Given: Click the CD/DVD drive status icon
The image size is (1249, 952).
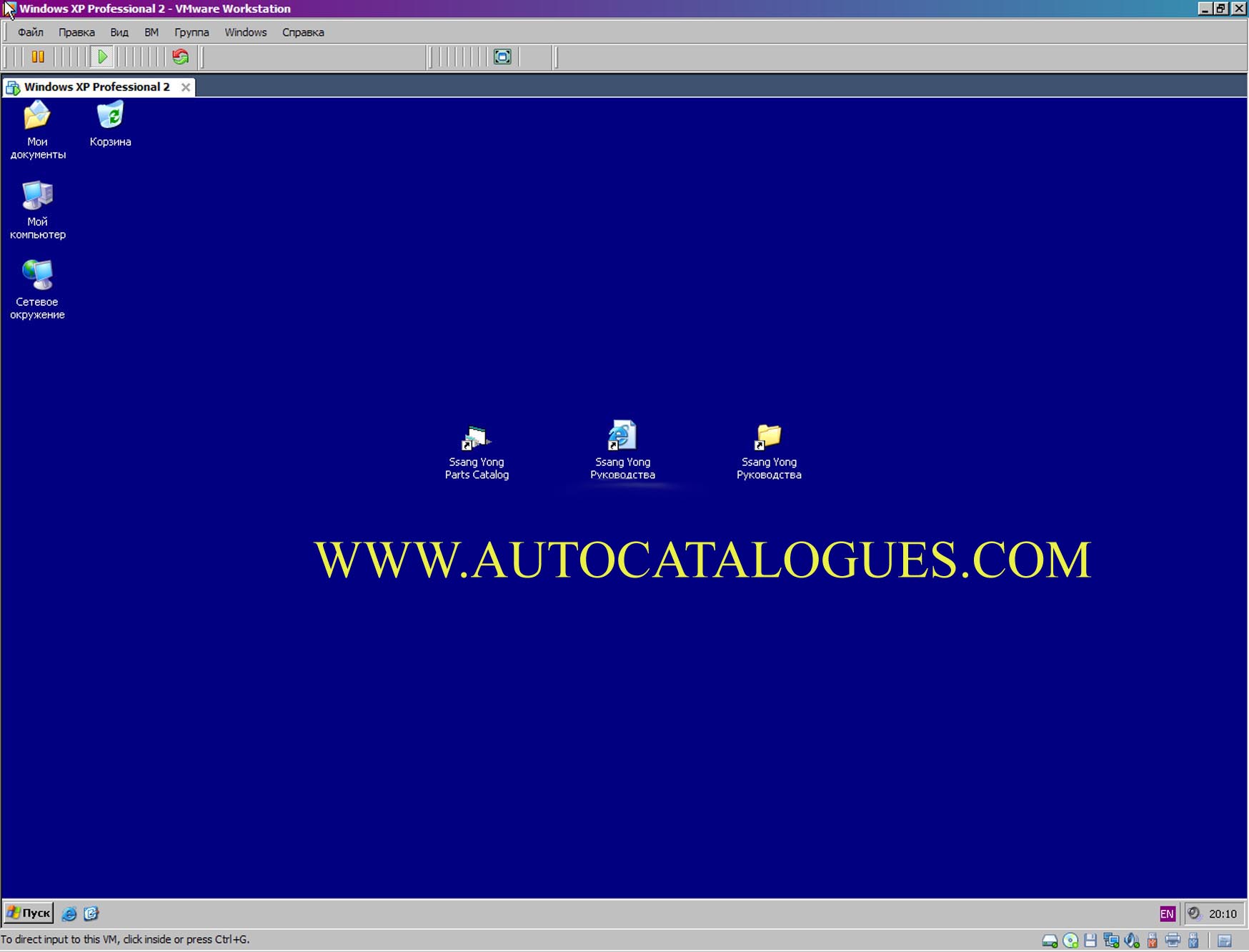Looking at the screenshot, I should coord(1070,941).
